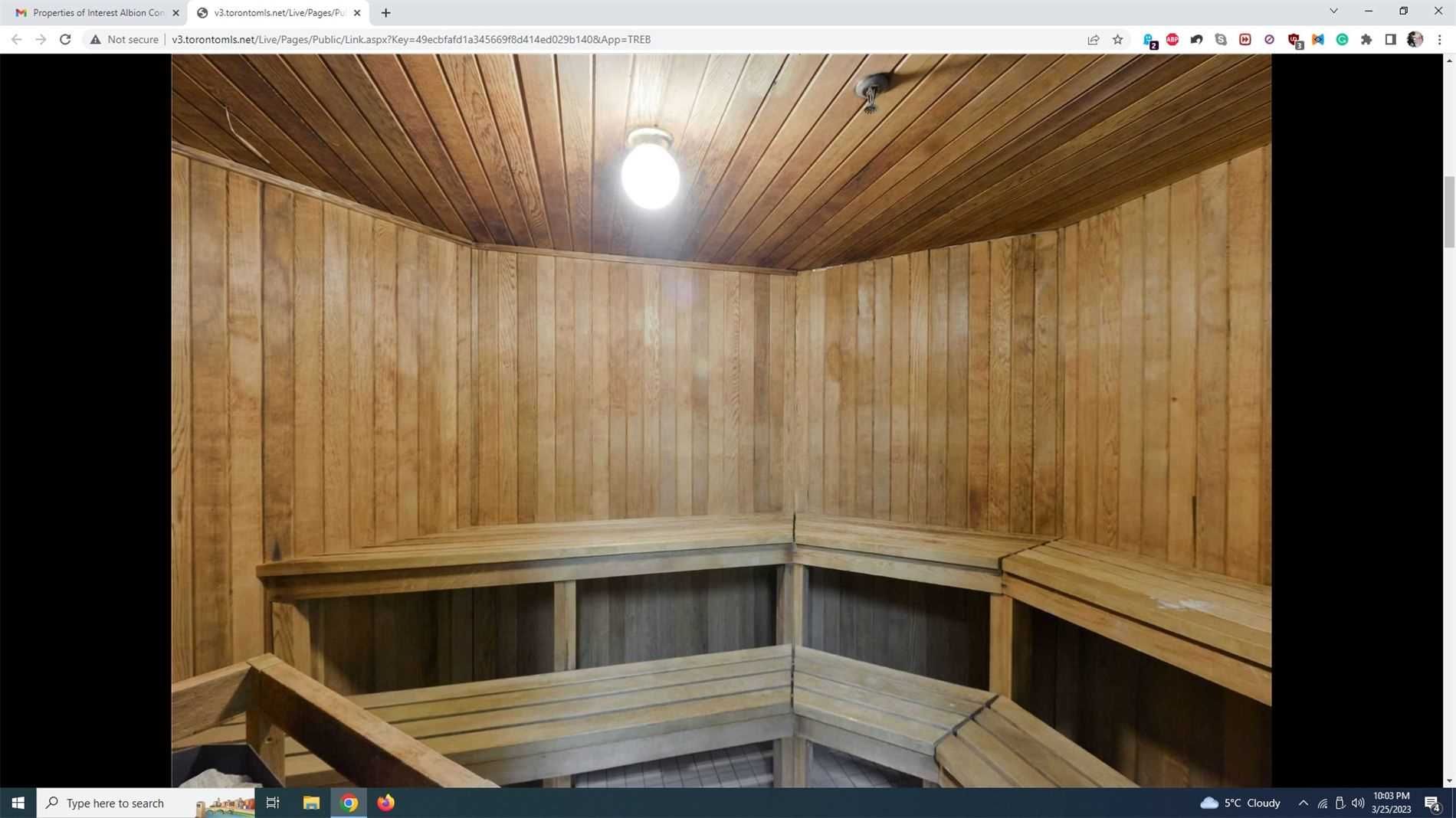Open Firefox from the taskbar
Viewport: 1456px width, 818px height.
pos(385,803)
